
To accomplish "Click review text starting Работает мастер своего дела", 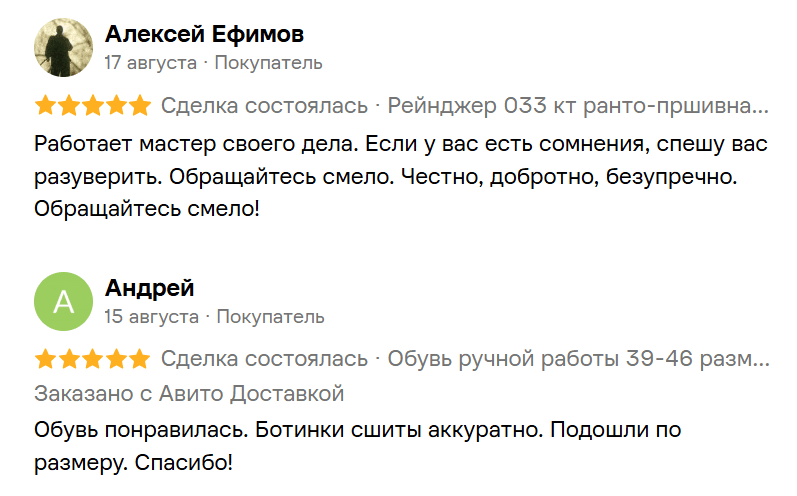I will (401, 176).
